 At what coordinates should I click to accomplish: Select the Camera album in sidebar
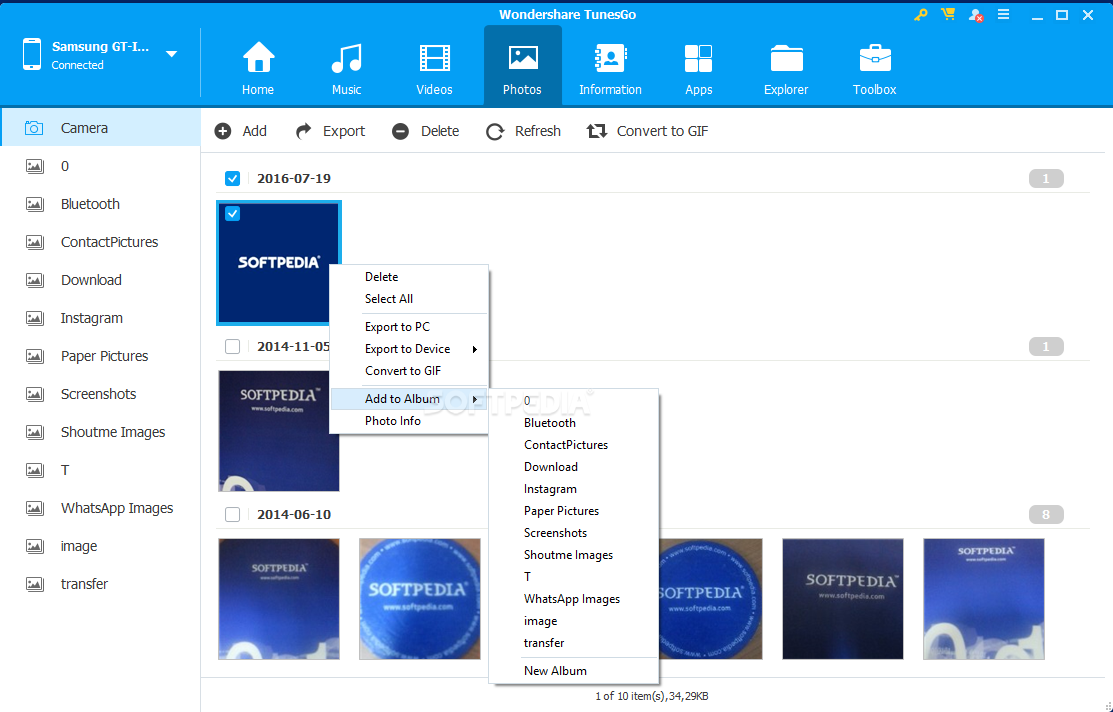[x=100, y=128]
